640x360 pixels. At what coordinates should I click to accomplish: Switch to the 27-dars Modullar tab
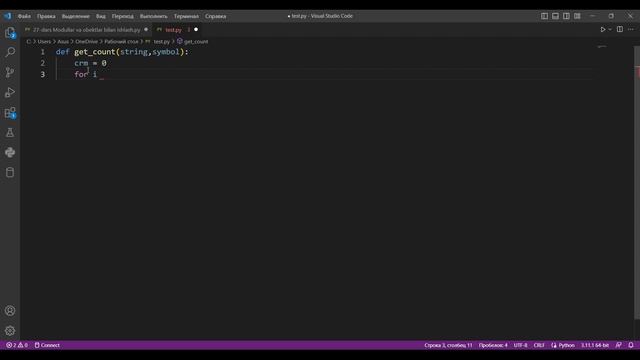point(86,30)
